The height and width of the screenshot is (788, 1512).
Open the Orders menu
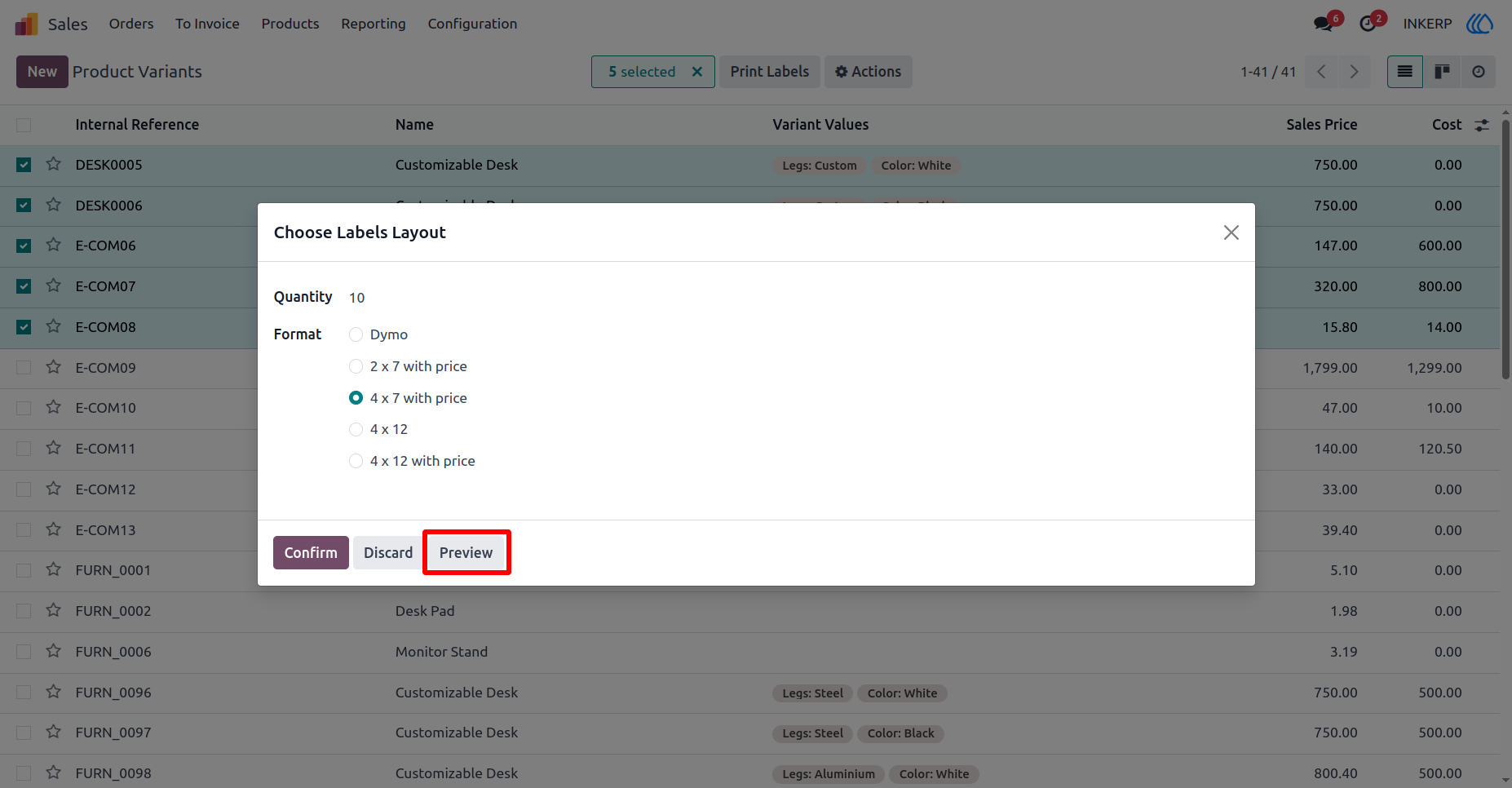(131, 24)
